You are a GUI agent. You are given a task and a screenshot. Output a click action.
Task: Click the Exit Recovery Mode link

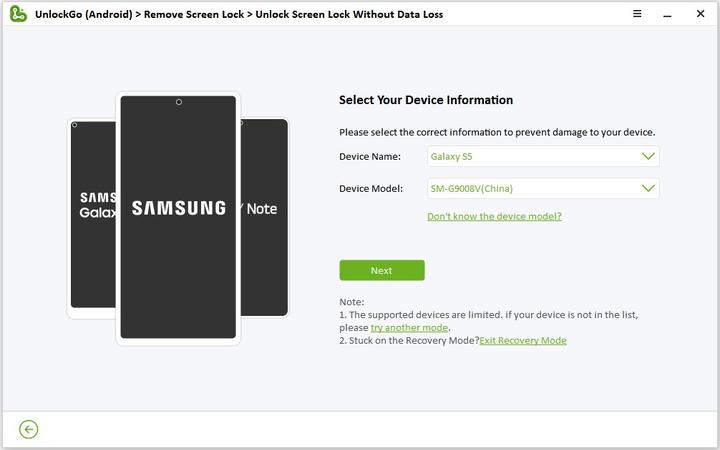coord(523,341)
